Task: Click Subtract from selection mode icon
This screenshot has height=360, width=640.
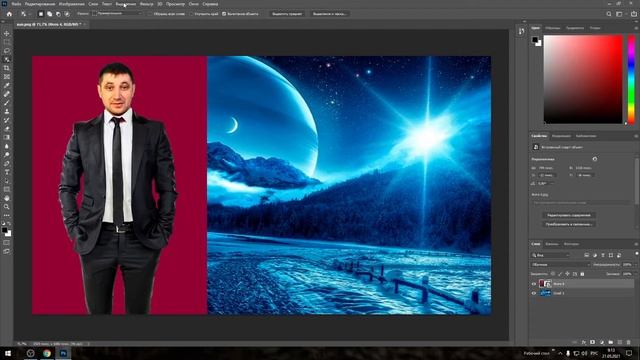Action: [x=58, y=14]
